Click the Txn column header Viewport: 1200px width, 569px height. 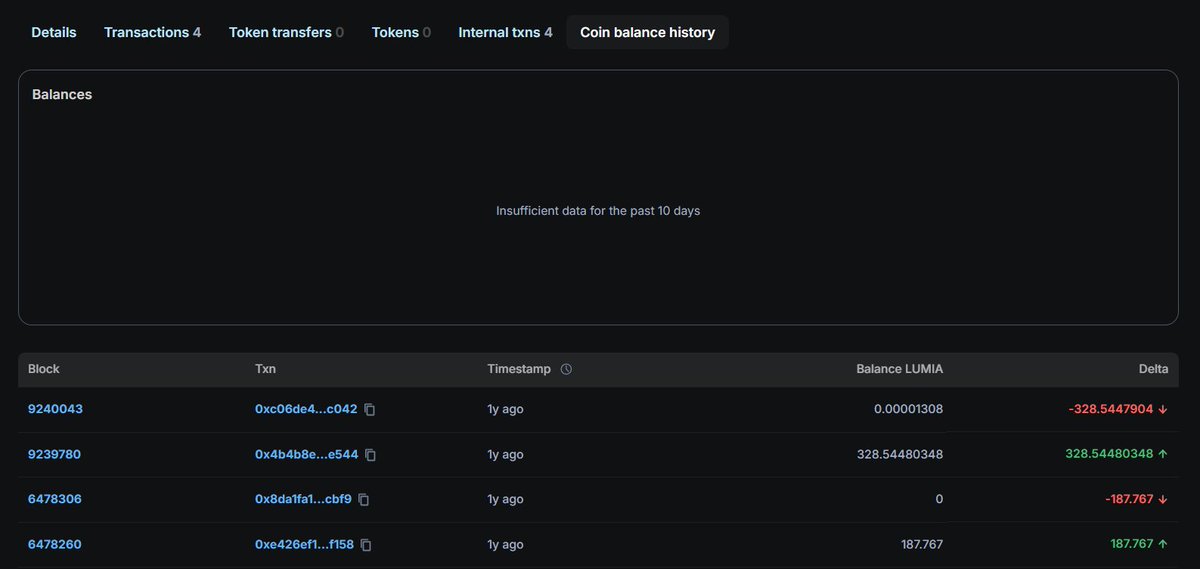coord(265,369)
